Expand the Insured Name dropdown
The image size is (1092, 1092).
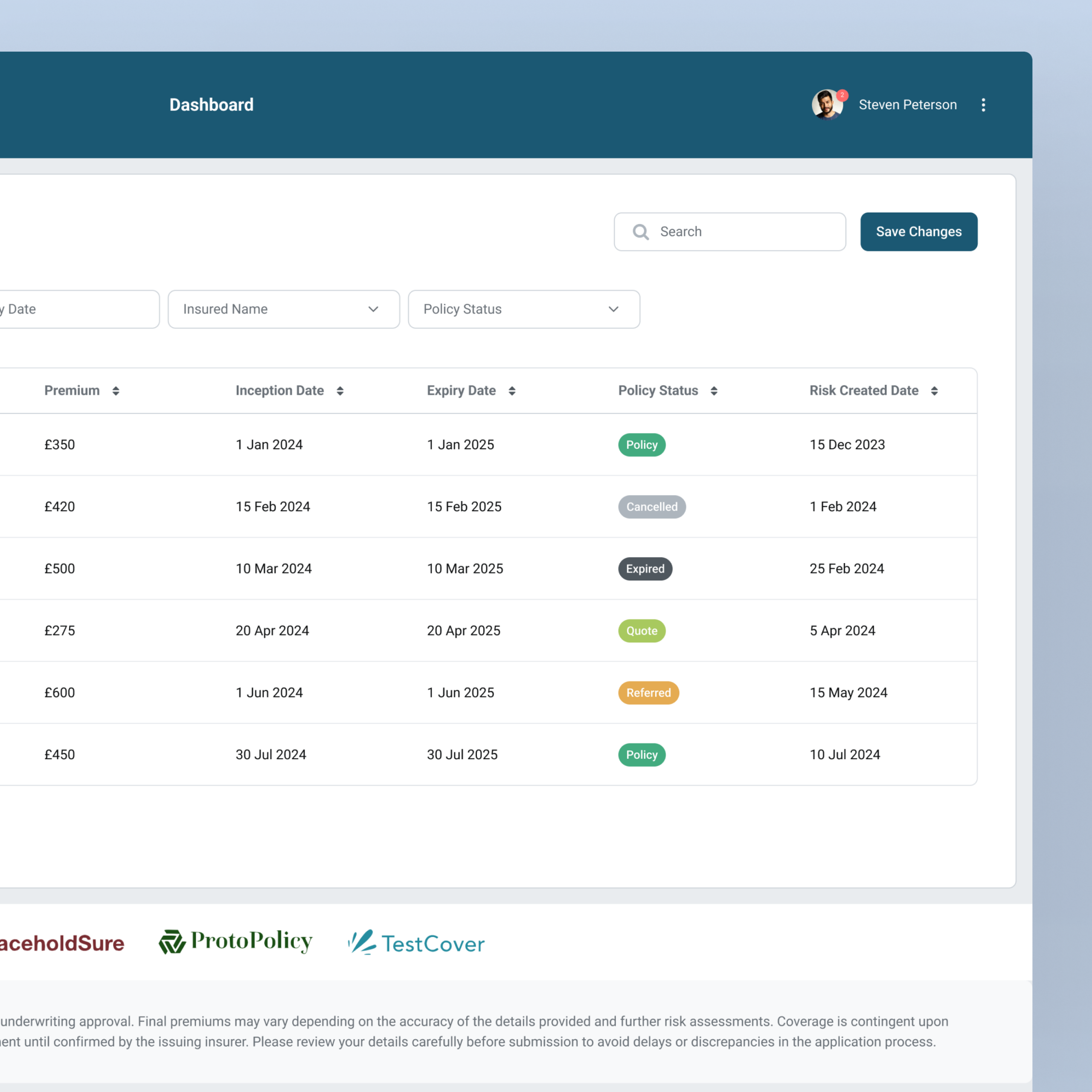[284, 309]
